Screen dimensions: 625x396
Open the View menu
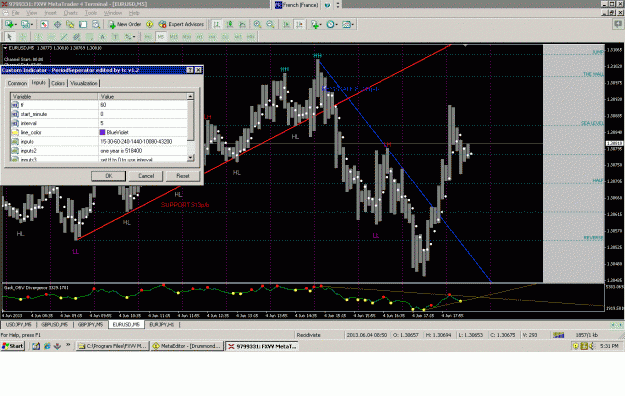pyautogui.click(x=31, y=13)
